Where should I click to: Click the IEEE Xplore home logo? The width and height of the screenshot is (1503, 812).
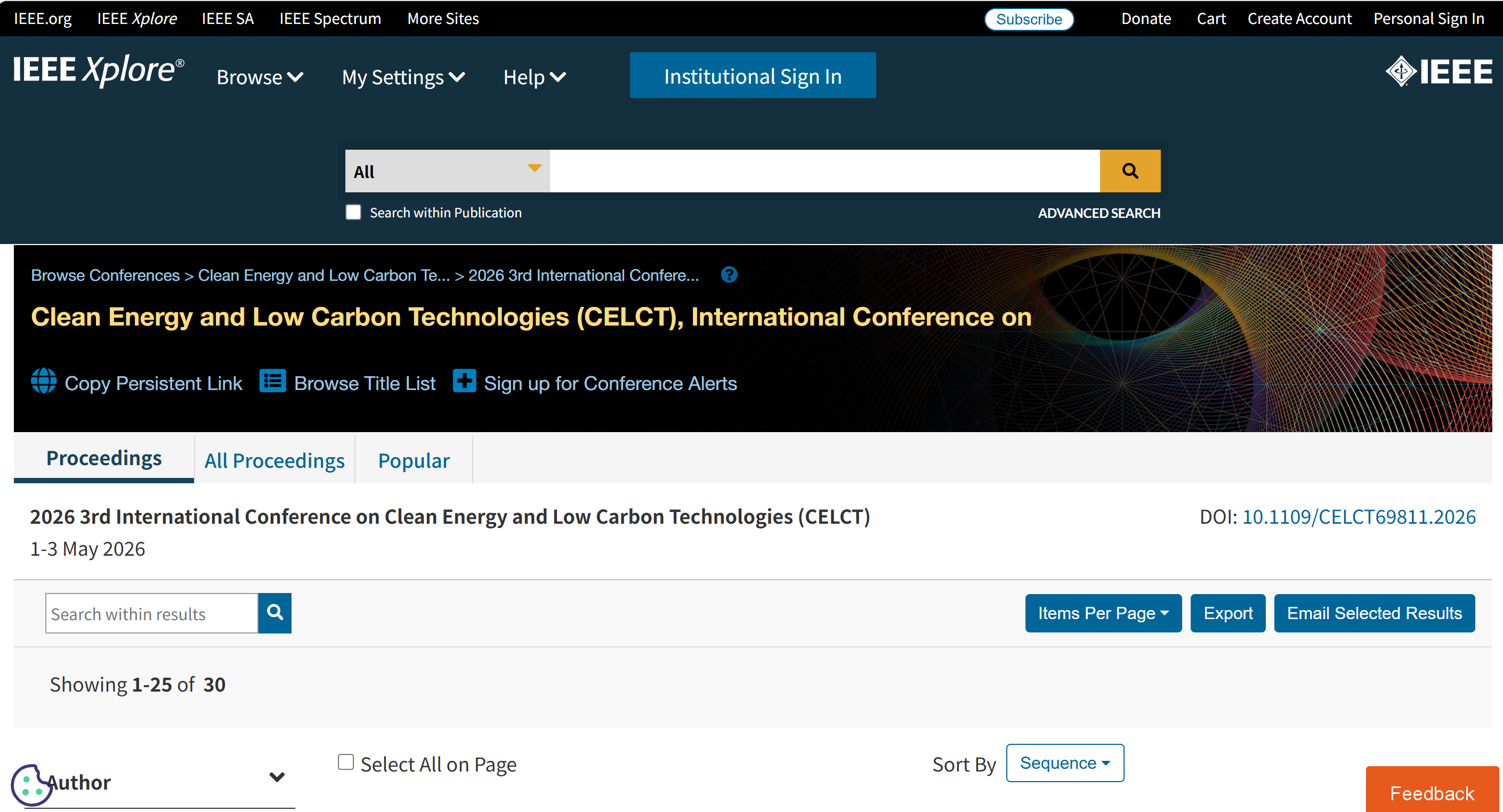pyautogui.click(x=99, y=70)
